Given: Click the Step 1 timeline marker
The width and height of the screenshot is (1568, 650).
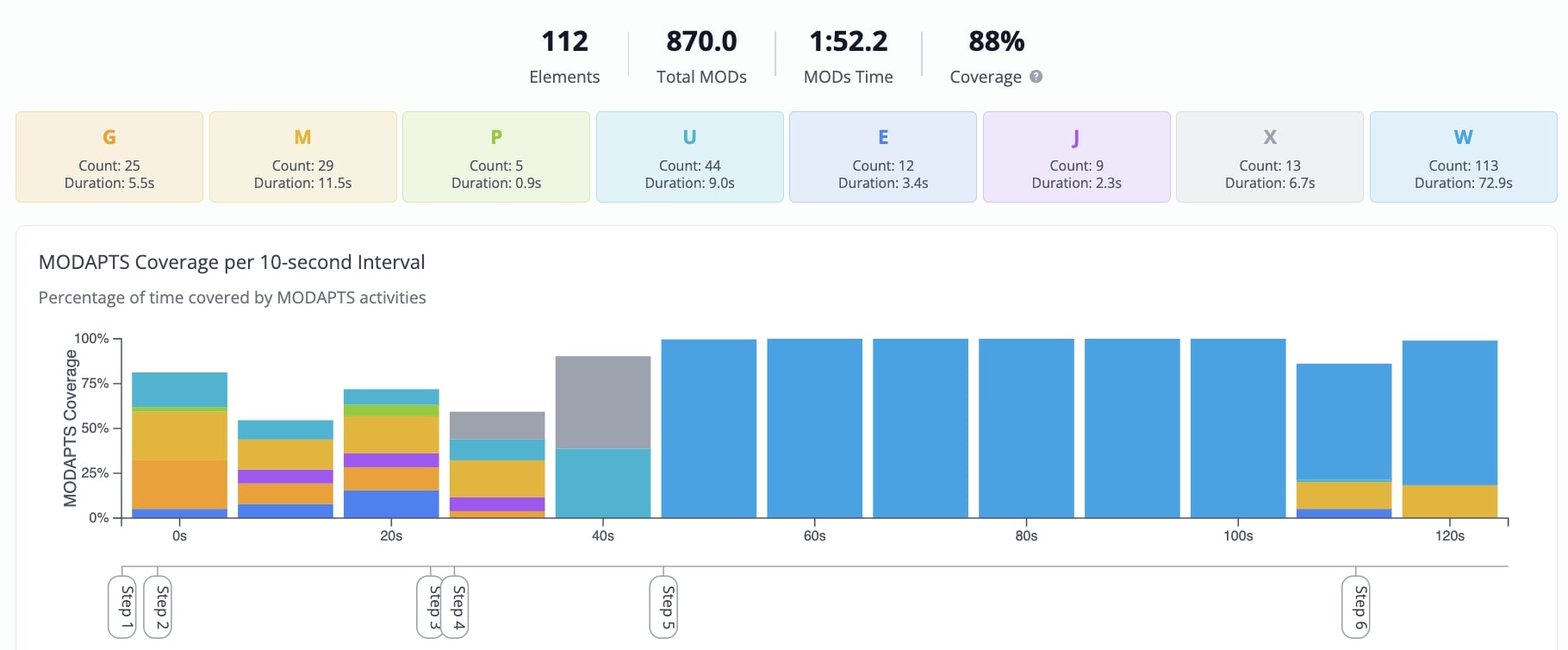Looking at the screenshot, I should pyautogui.click(x=122, y=608).
